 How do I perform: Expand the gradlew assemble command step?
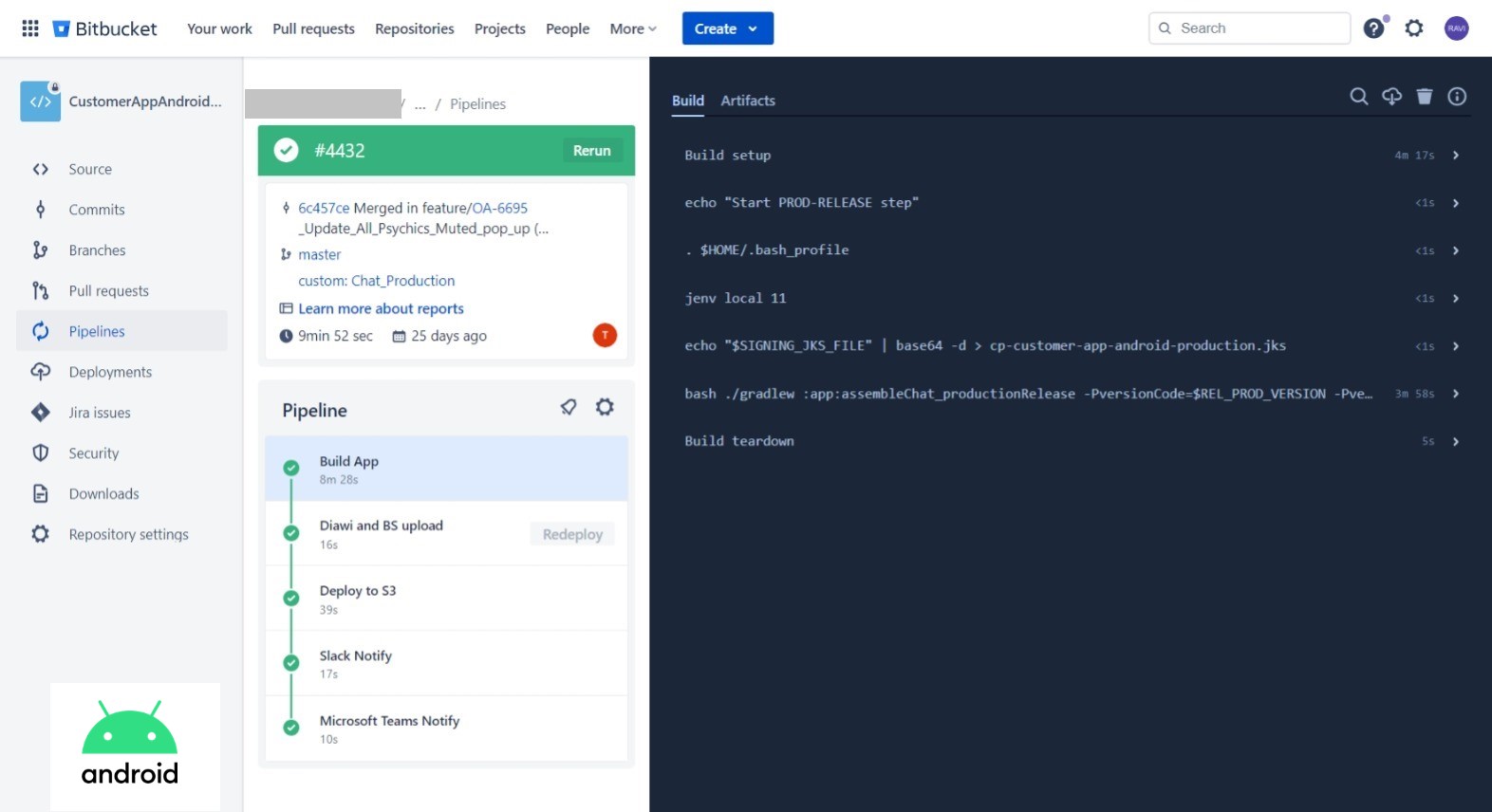tap(1455, 394)
